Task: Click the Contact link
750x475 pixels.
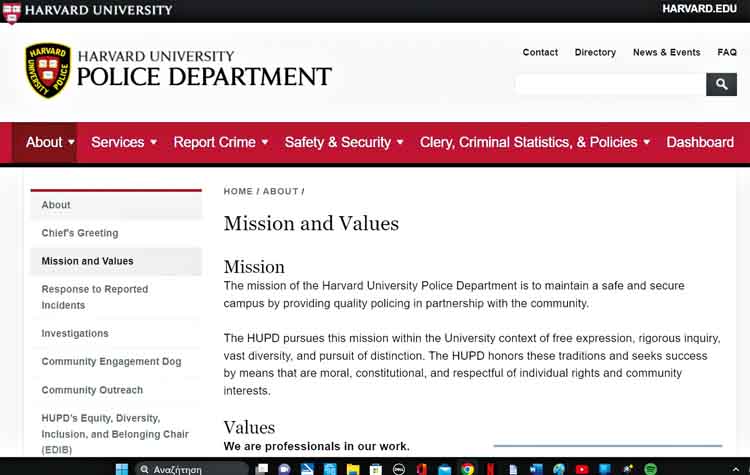Action: pyautogui.click(x=540, y=52)
